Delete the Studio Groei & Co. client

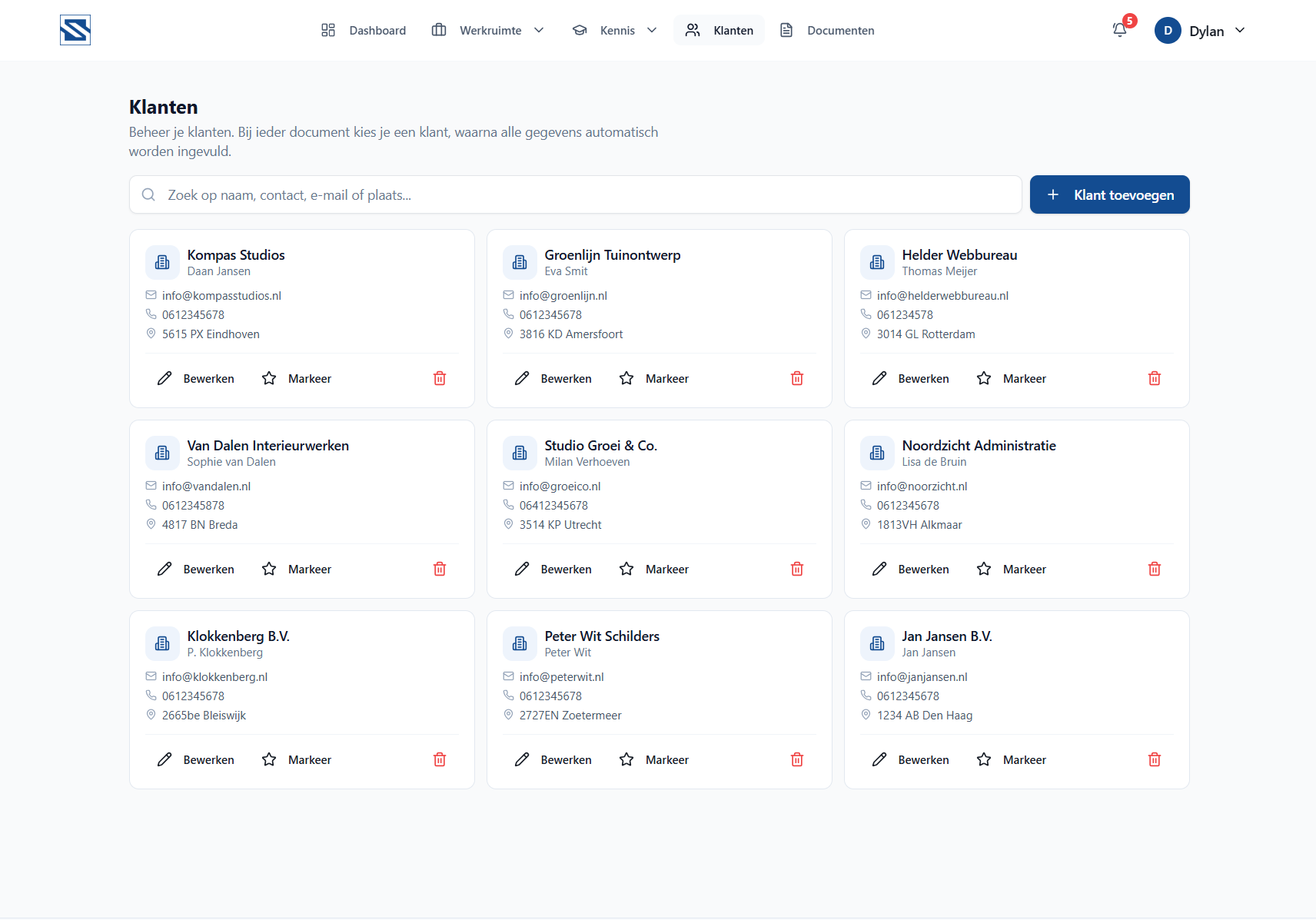click(x=797, y=569)
